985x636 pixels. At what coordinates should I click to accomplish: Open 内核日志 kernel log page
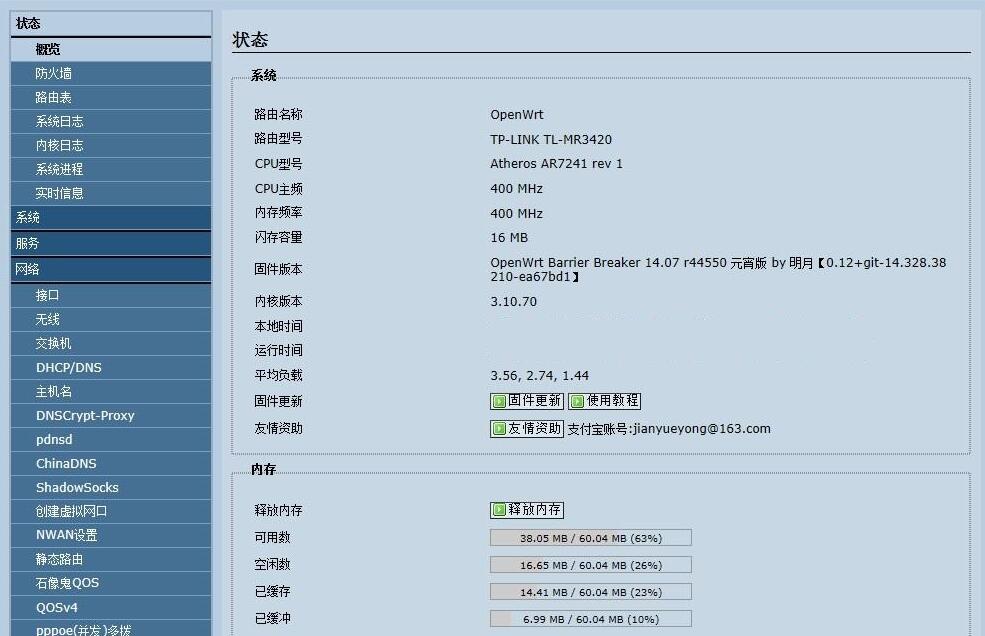tap(60, 145)
